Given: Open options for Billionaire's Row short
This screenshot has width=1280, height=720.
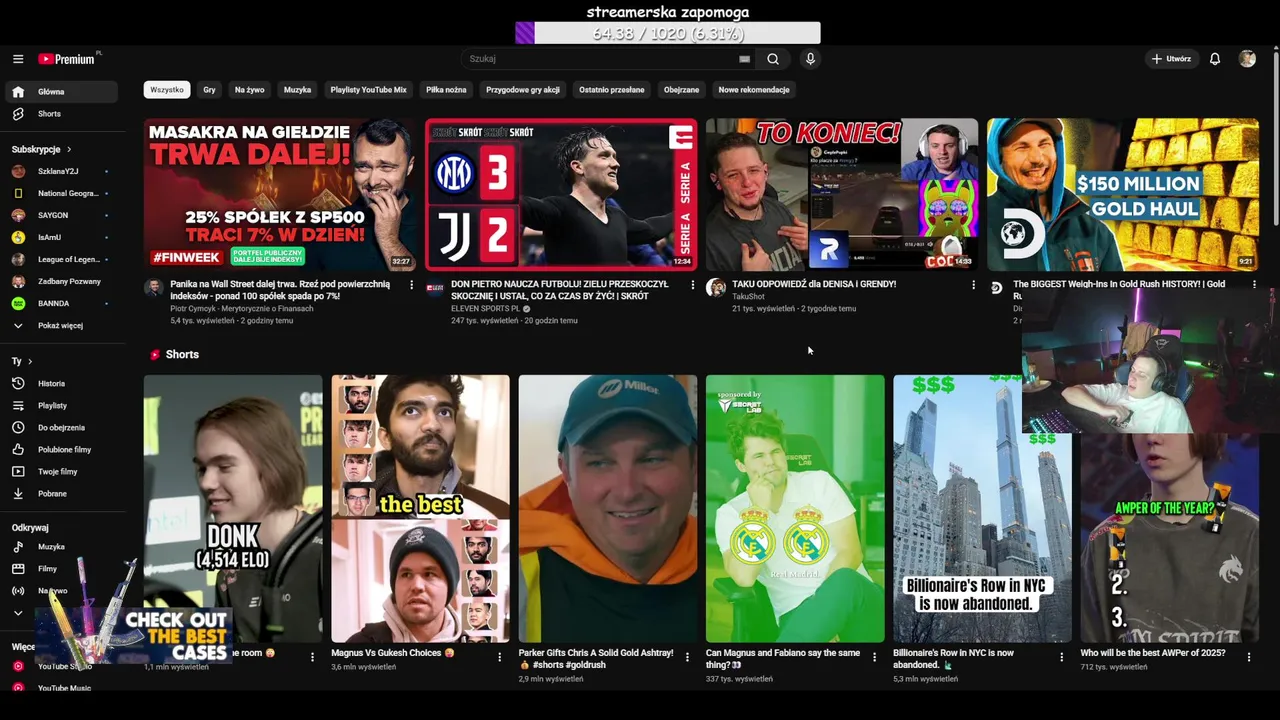Looking at the screenshot, I should (x=1061, y=657).
